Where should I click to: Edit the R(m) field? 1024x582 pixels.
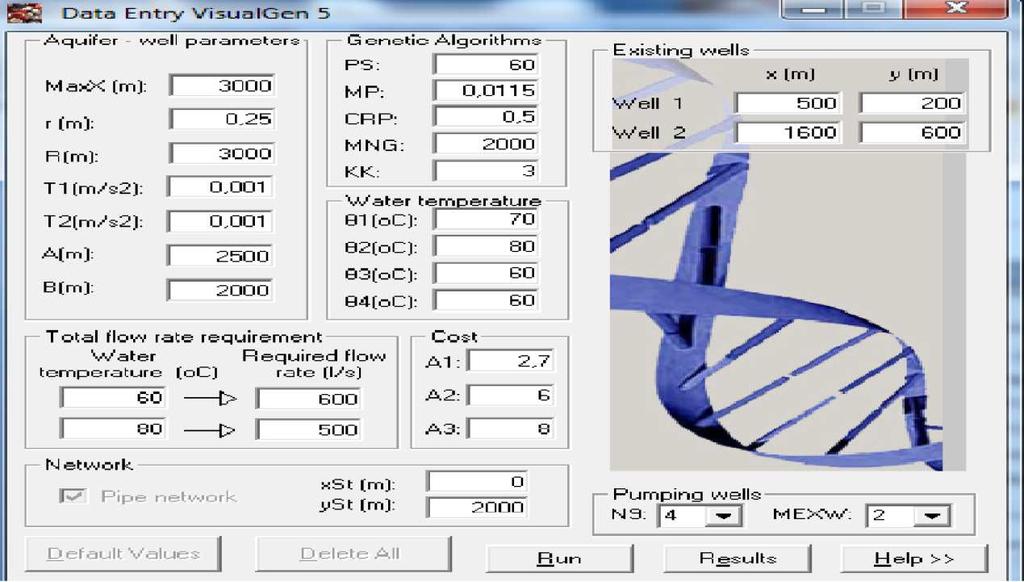click(222, 154)
